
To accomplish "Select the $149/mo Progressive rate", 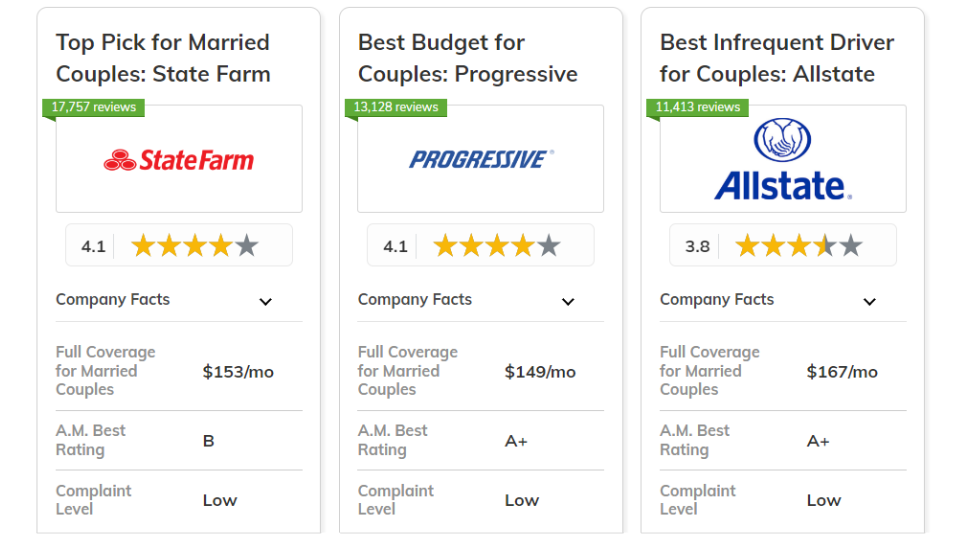I will click(x=540, y=372).
